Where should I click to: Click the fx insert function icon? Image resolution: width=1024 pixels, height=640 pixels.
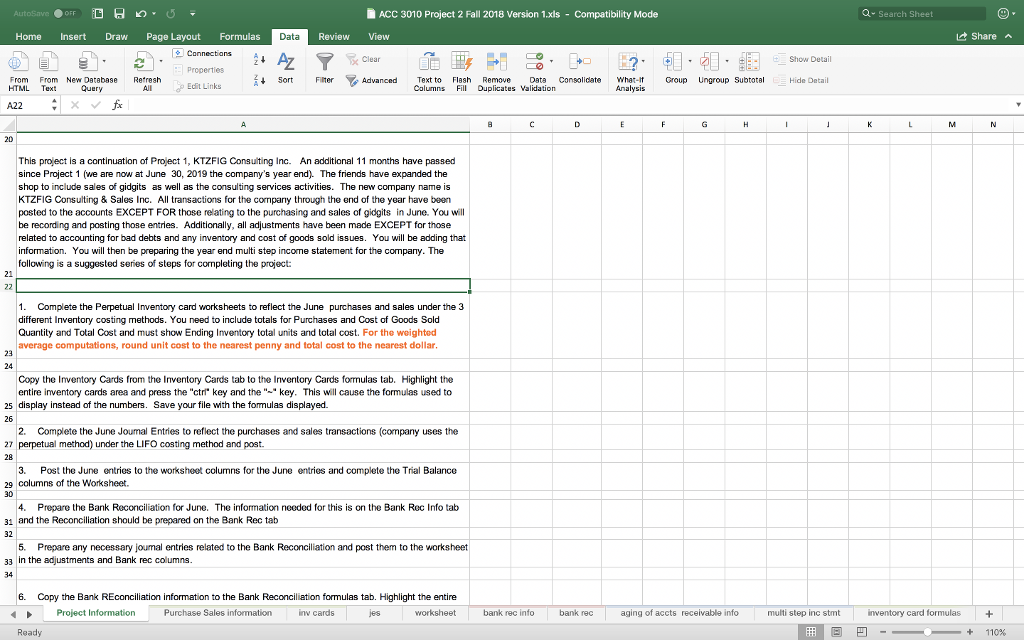(x=118, y=104)
